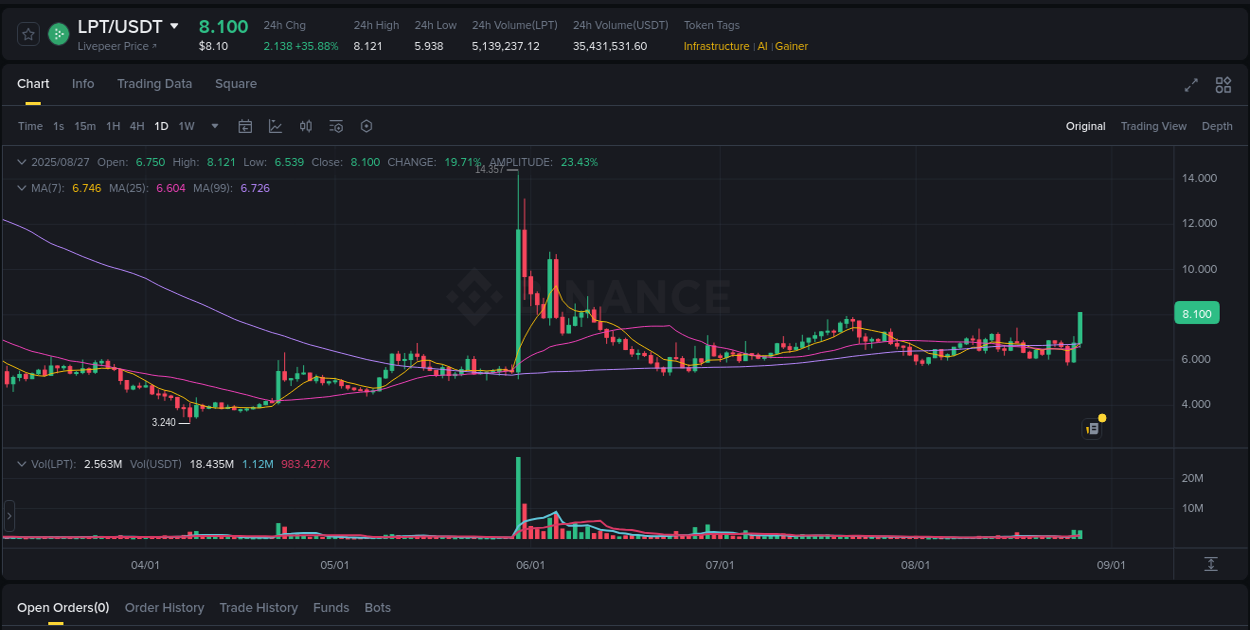Click the green 8.100 price marker
Viewport: 1250px width, 630px height.
click(1196, 313)
